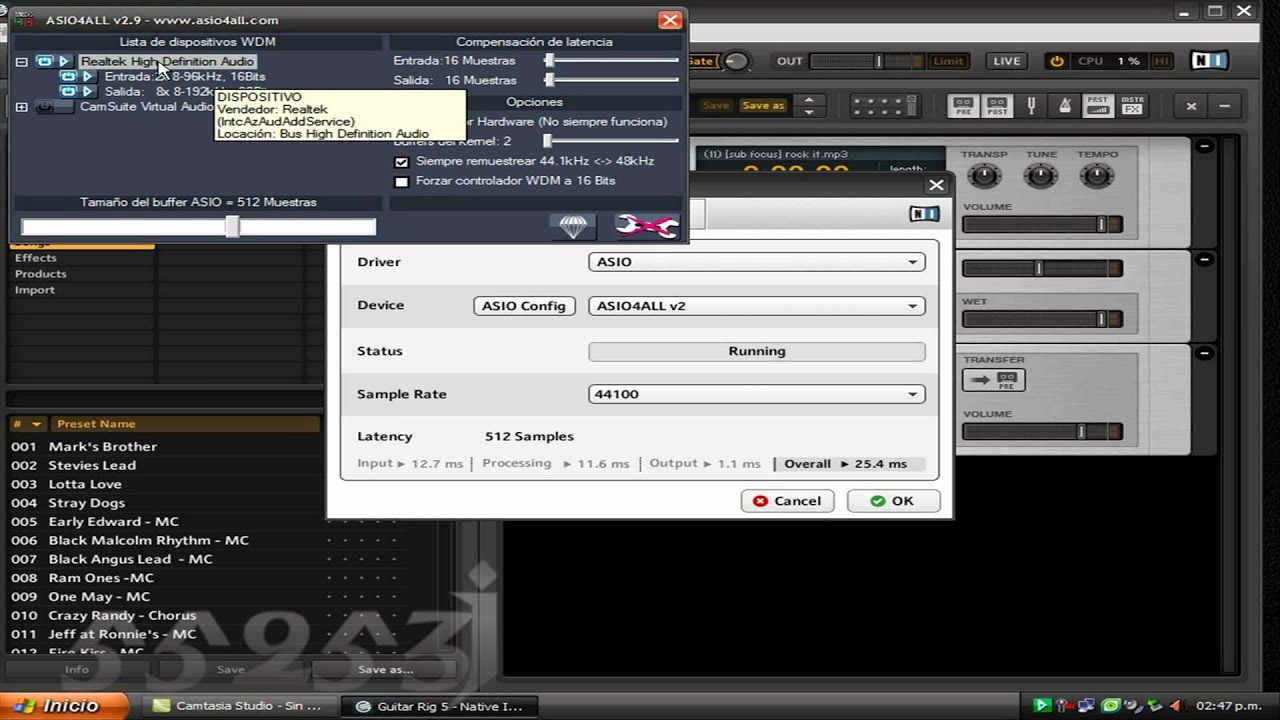Click preset down arrow next to Save as
Viewport: 1280px width, 720px height.
pos(809,111)
